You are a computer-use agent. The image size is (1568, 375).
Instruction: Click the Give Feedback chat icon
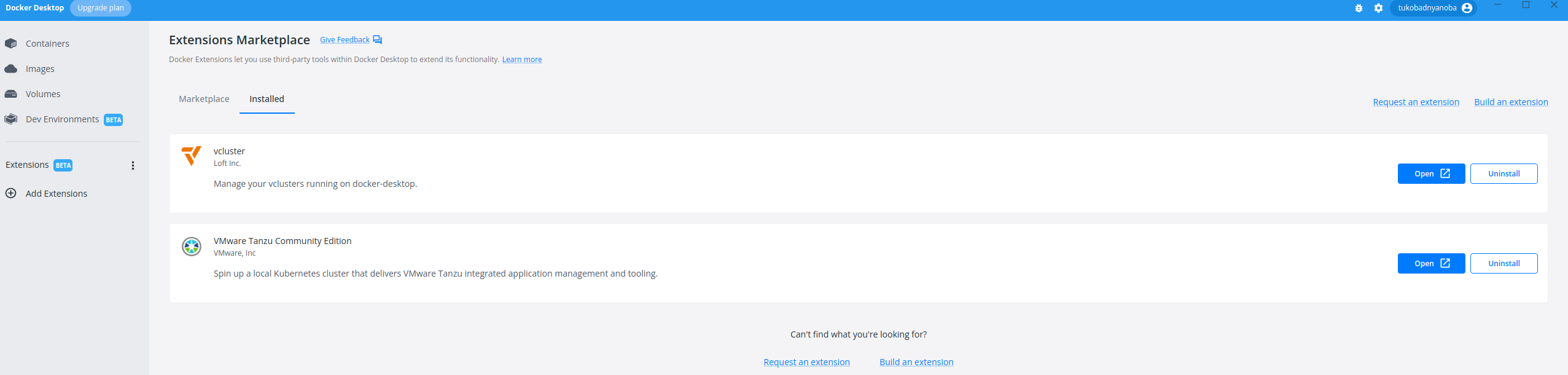coord(377,40)
